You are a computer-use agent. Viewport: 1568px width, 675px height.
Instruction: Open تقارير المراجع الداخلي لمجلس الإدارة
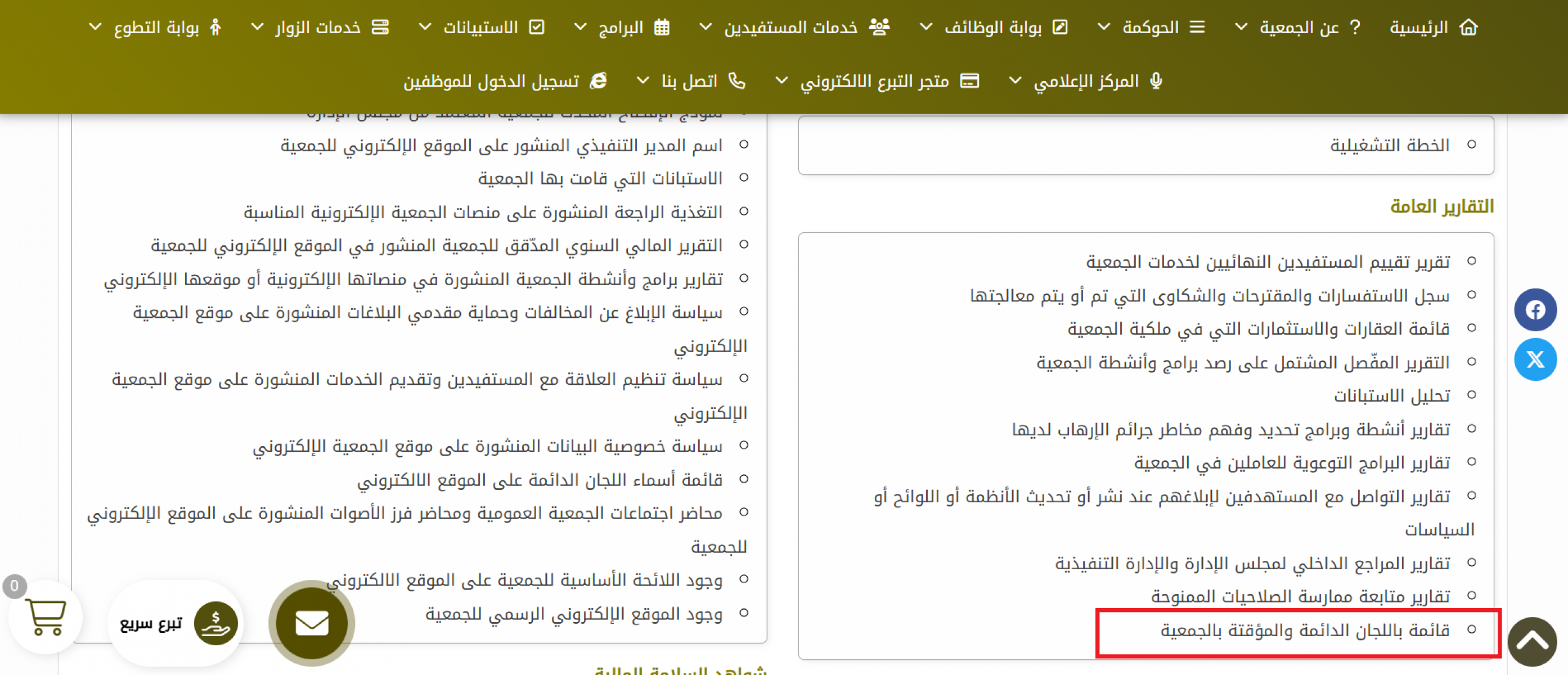coord(1253,563)
